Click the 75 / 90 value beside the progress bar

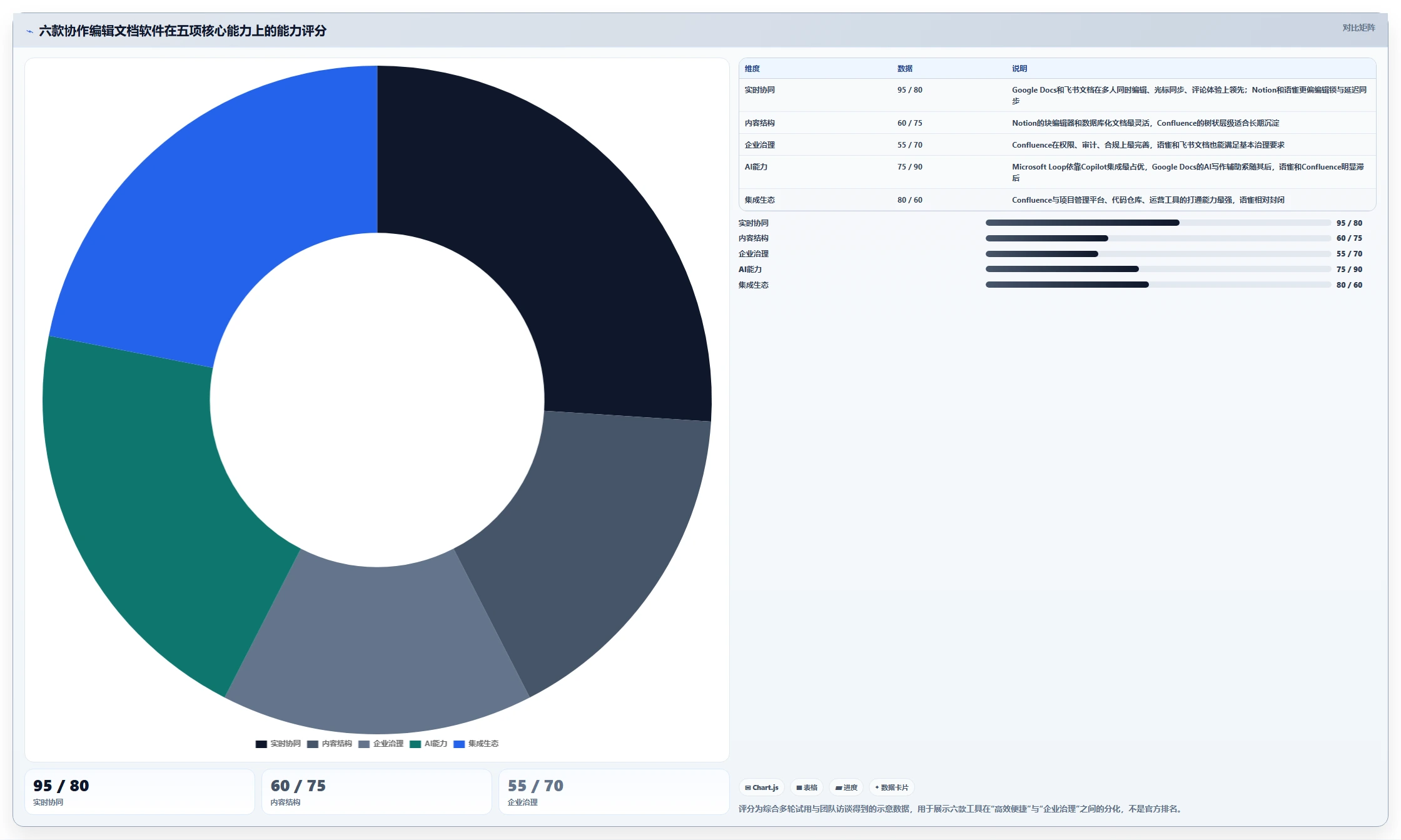click(1349, 270)
